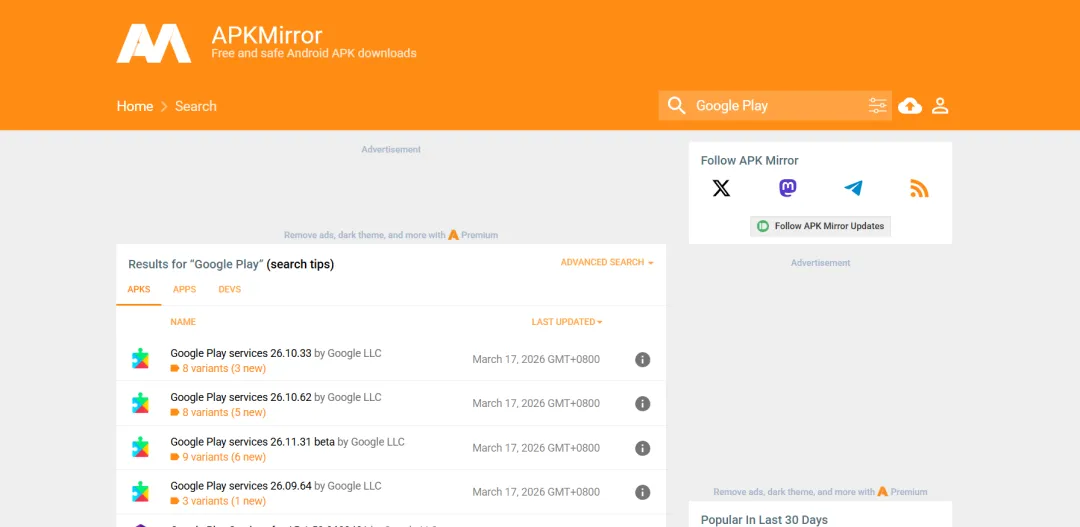1080x527 pixels.
Task: Click Google Play services 26.10.33 app icon
Action: [x=141, y=359]
